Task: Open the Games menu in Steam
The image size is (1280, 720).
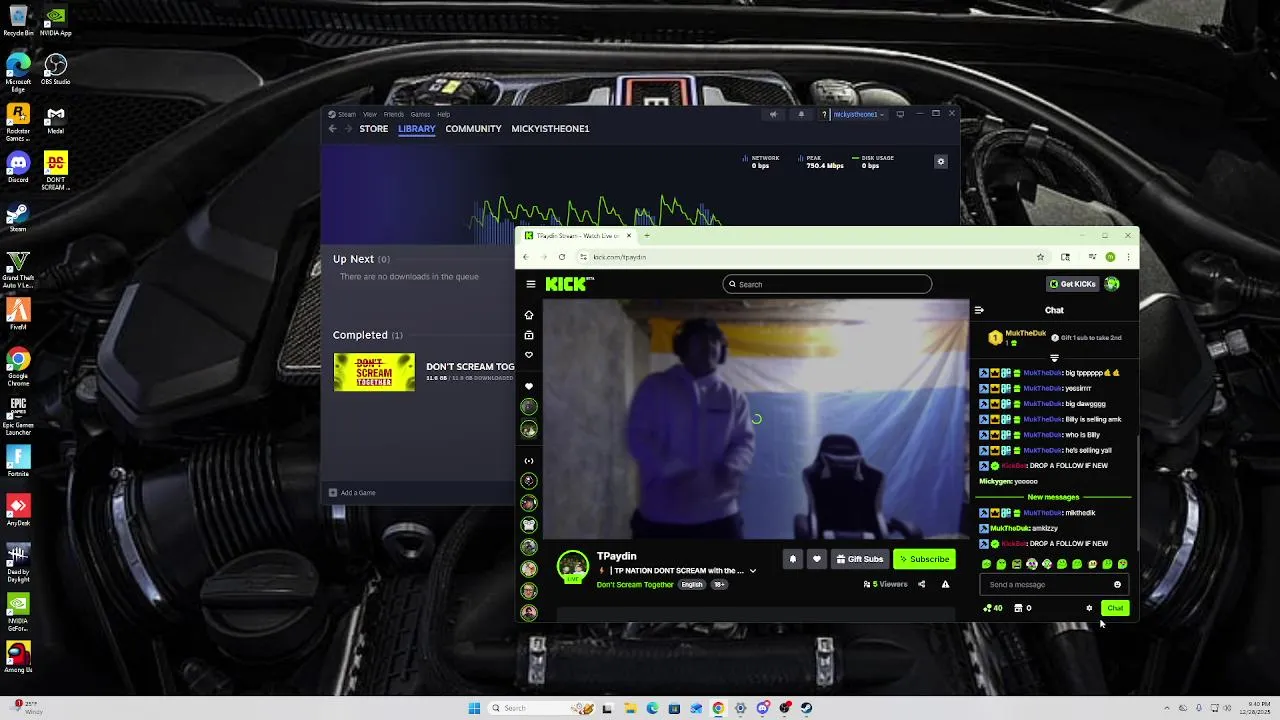Action: (420, 114)
